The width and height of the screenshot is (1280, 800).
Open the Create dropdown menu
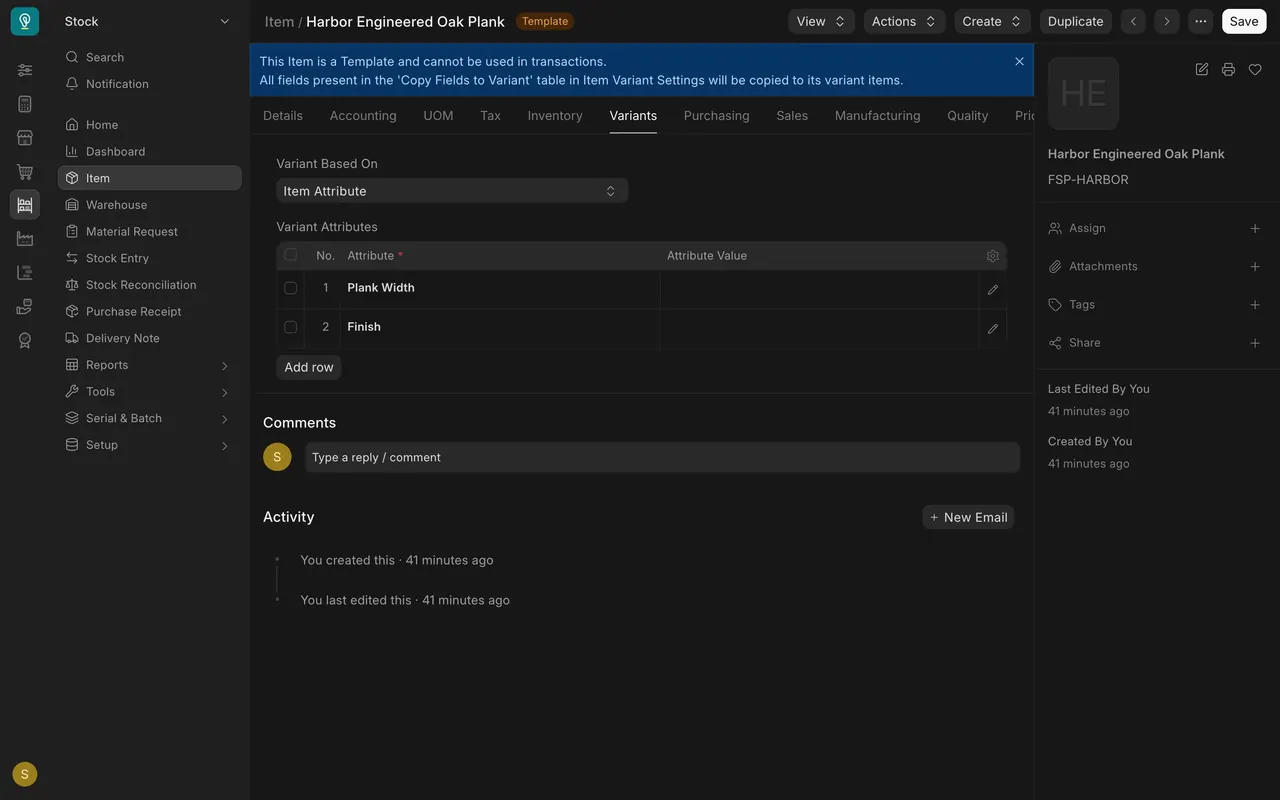pyautogui.click(x=993, y=21)
